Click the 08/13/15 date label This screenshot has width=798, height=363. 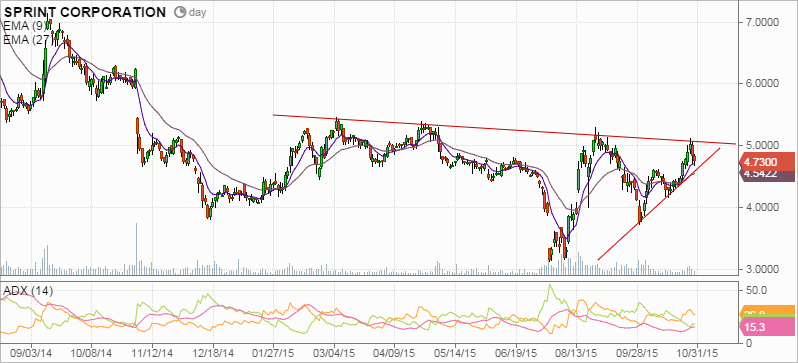577,352
